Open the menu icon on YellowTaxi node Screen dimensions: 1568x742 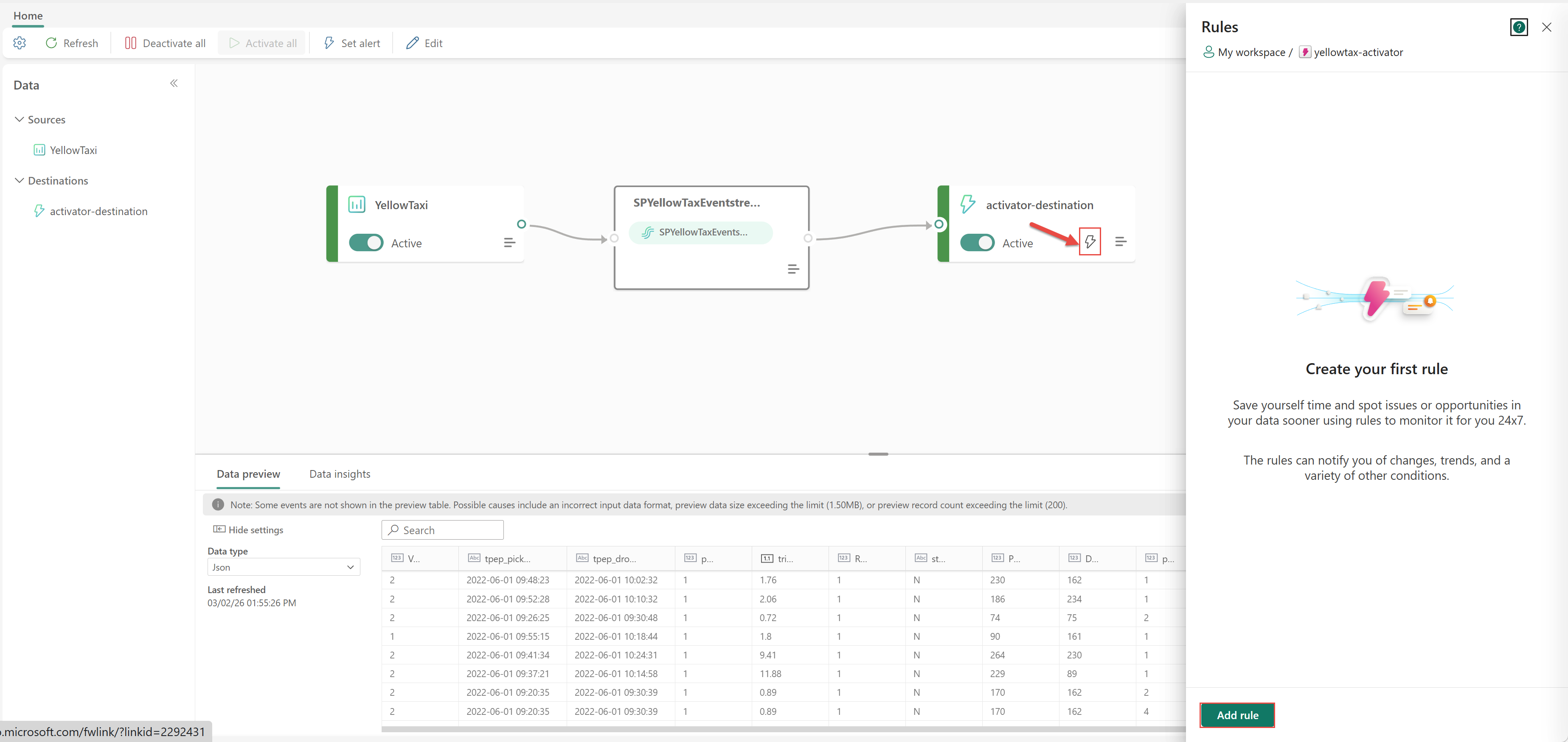tap(509, 243)
